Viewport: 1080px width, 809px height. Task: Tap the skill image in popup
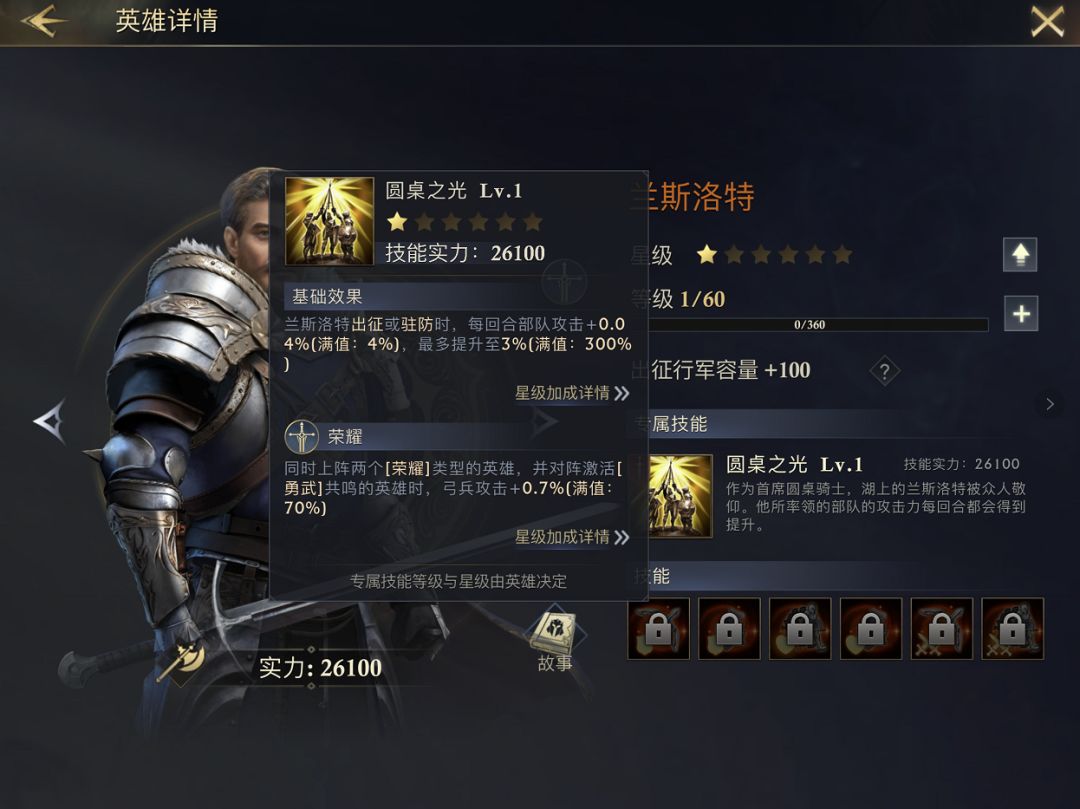tap(329, 221)
